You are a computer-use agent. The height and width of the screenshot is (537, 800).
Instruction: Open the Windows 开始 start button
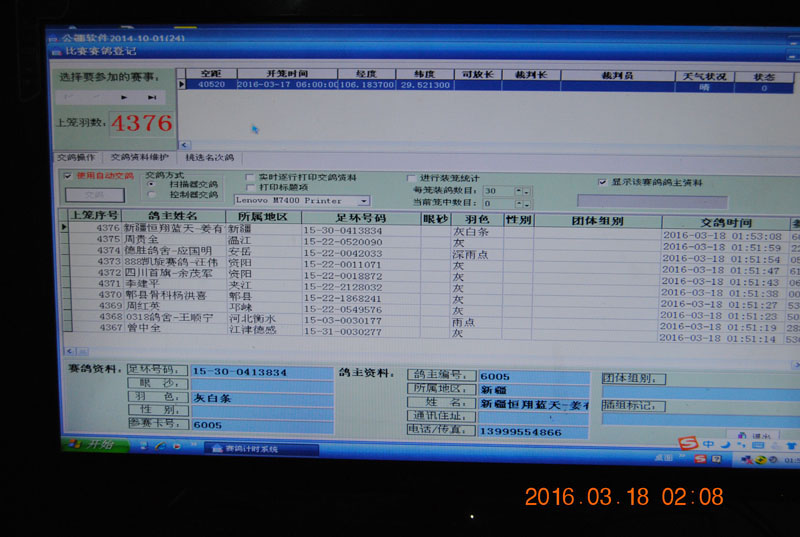click(x=90, y=444)
